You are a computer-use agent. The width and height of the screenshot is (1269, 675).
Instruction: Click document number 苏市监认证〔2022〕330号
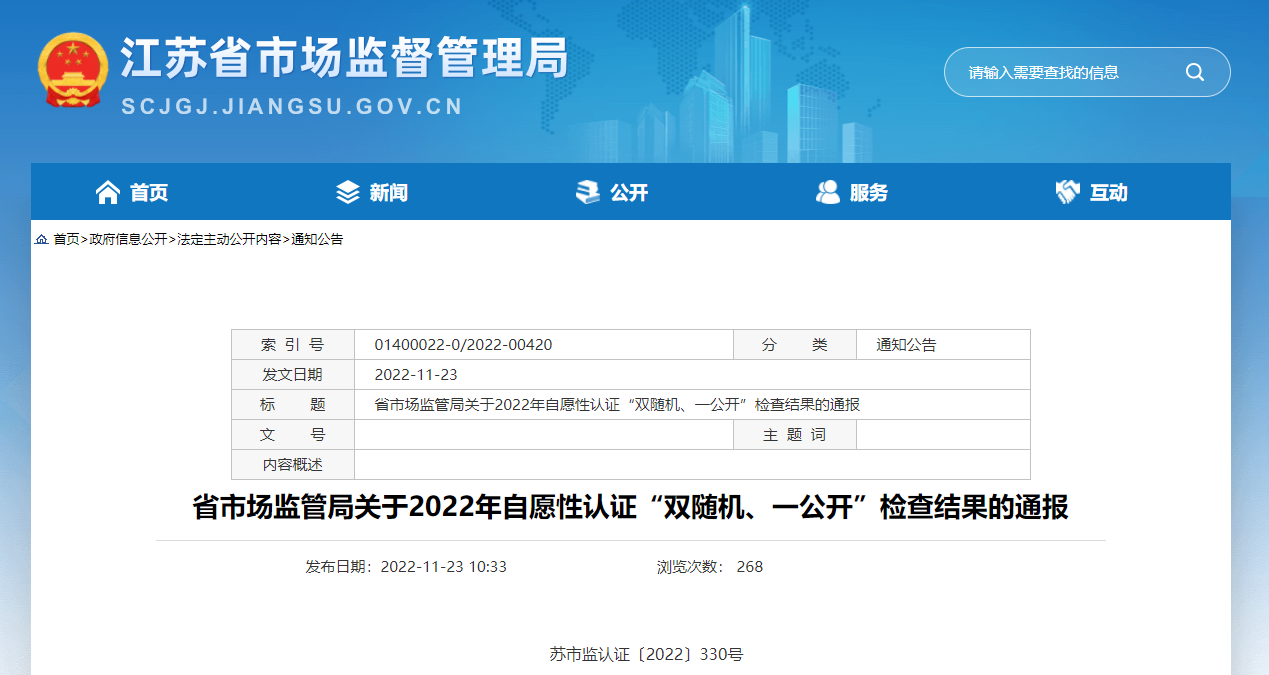click(646, 655)
